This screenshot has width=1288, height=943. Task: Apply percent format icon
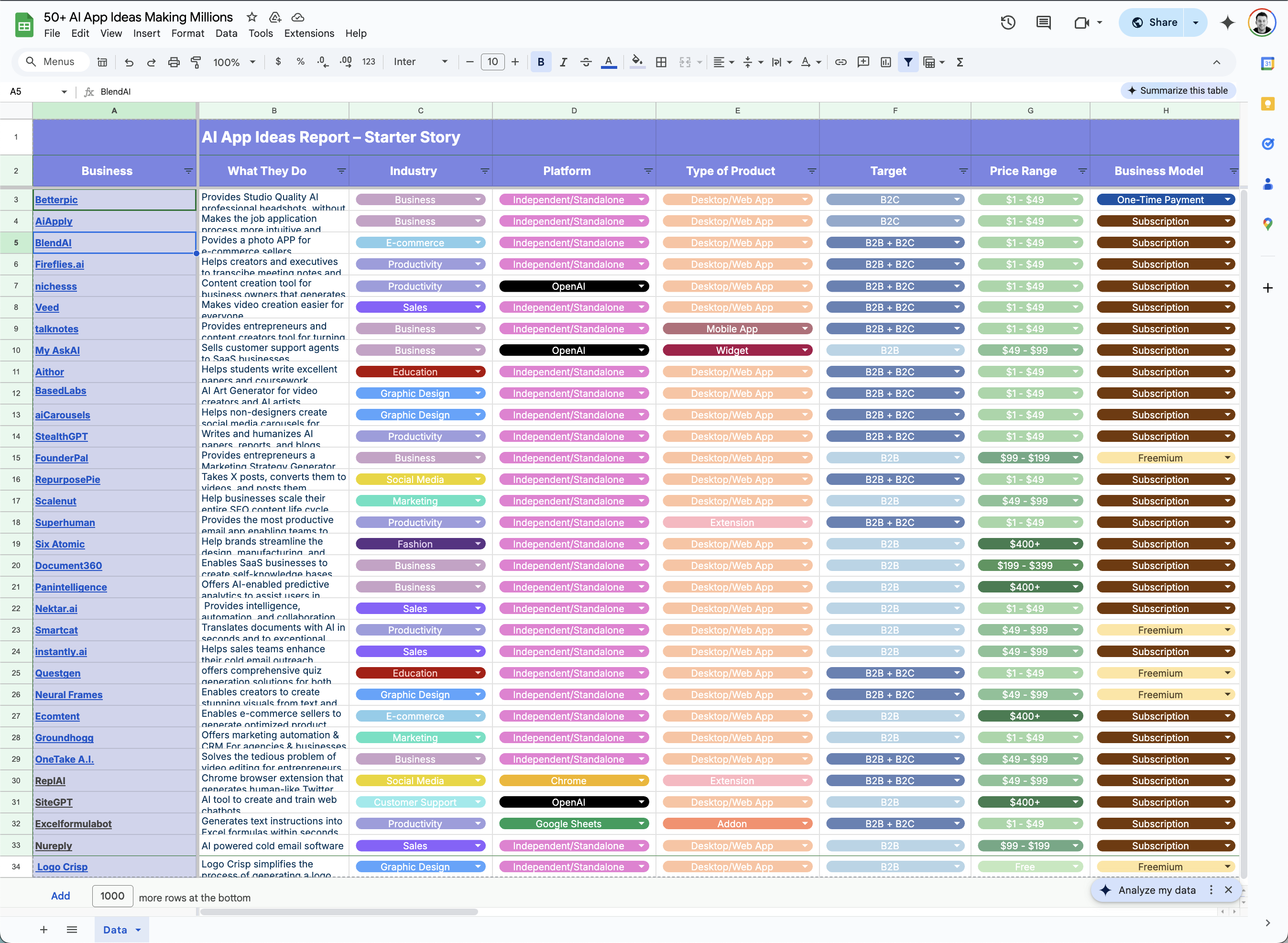point(300,62)
